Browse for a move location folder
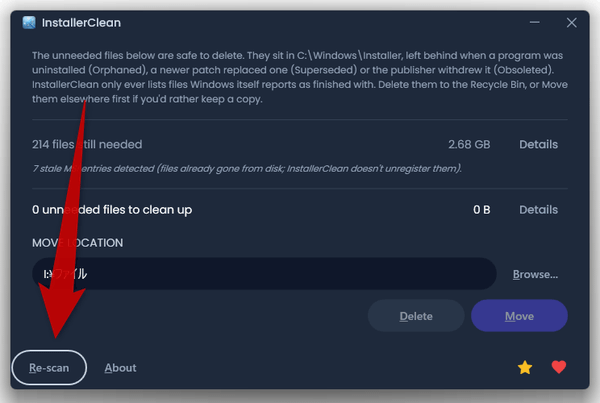Screen dimensions: 600x403 click(x=535, y=274)
